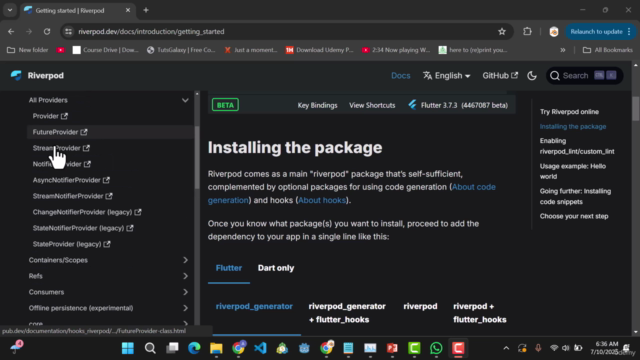Reload the page with refresh icon
This screenshot has height=360, width=640.
click(47, 31)
